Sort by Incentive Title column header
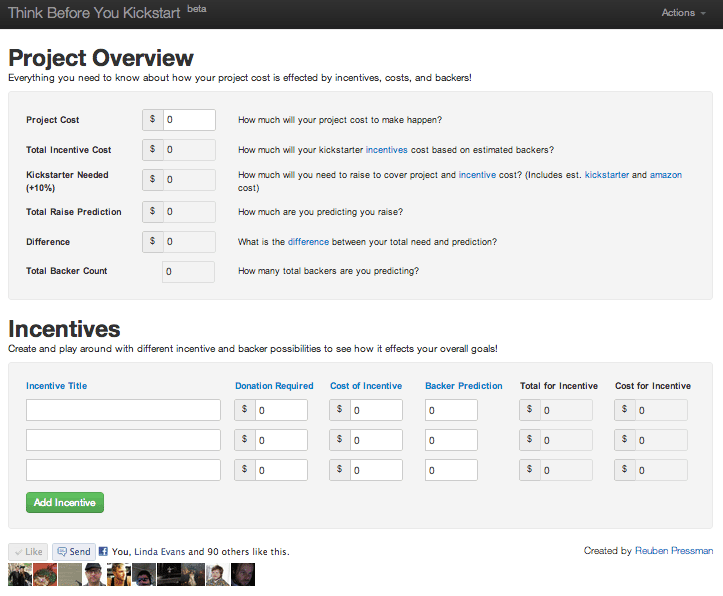 tap(56, 386)
